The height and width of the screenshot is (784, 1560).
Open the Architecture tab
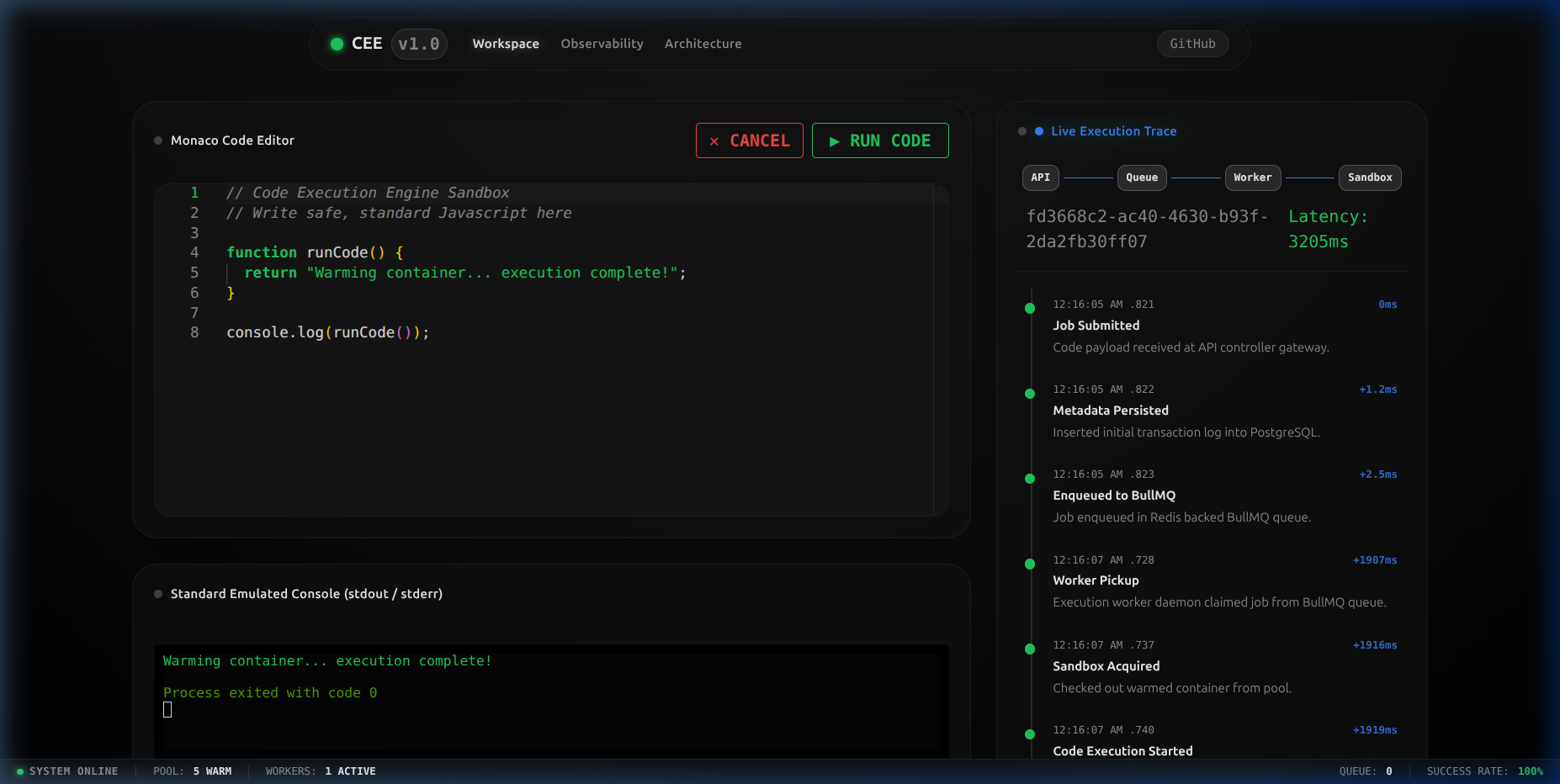coord(703,44)
